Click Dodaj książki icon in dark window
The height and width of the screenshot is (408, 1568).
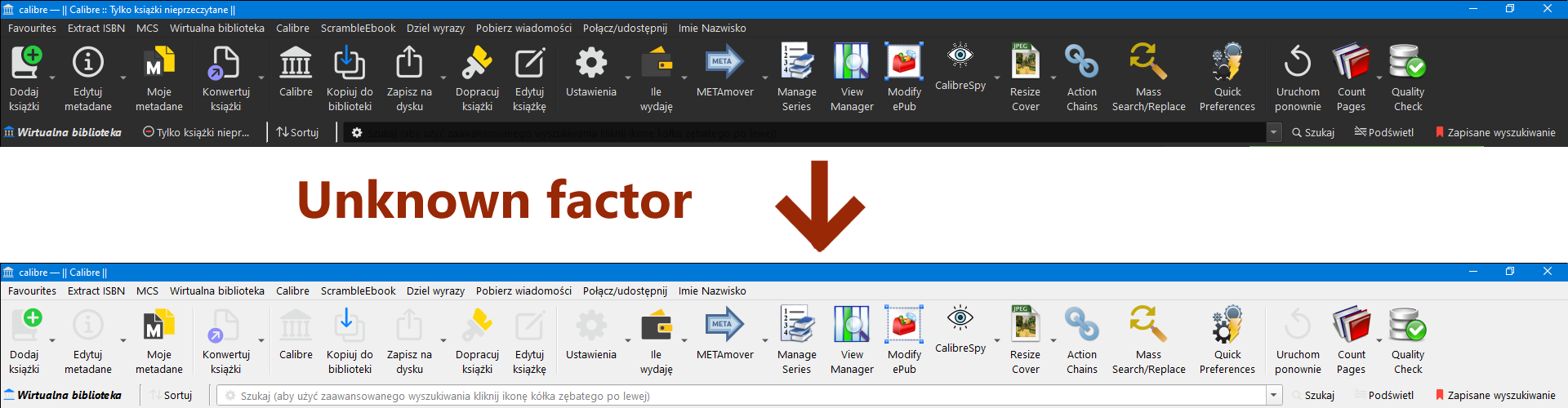[25, 62]
